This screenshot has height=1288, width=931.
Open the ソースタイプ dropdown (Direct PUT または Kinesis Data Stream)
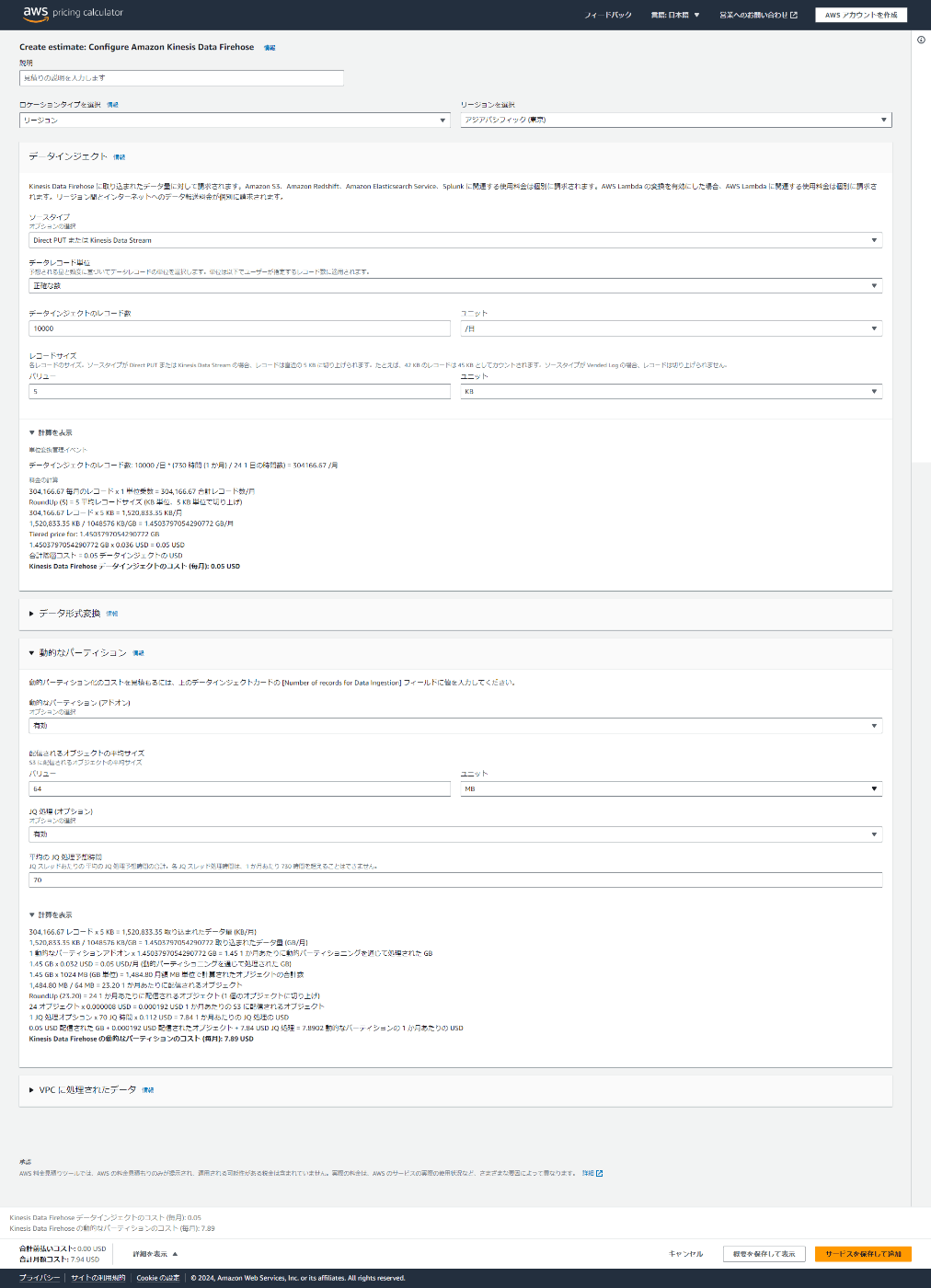tap(455, 240)
